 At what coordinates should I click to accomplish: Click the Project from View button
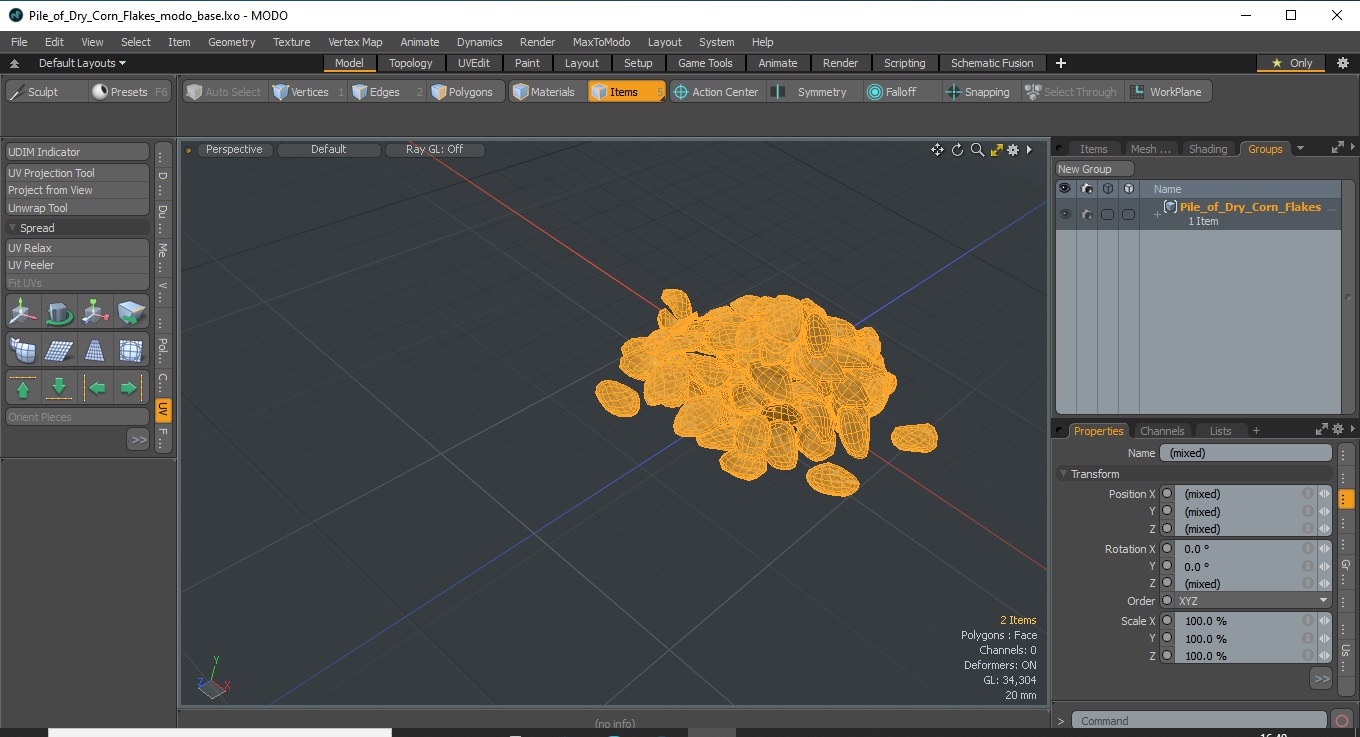pyautogui.click(x=78, y=190)
